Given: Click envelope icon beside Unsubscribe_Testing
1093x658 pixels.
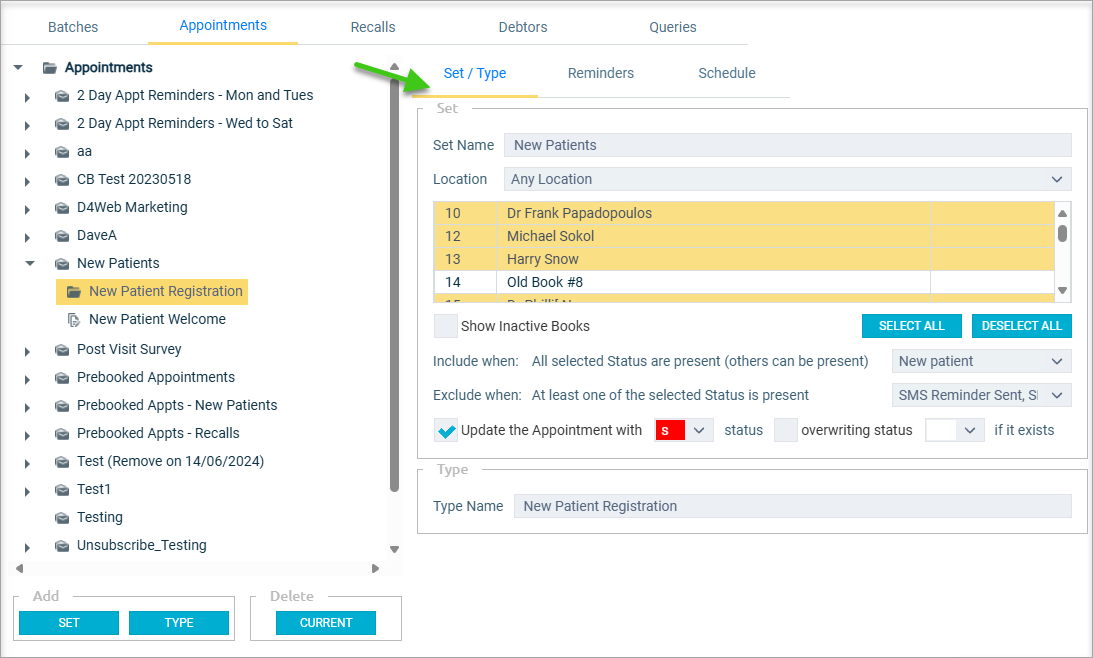Looking at the screenshot, I should click(x=62, y=545).
